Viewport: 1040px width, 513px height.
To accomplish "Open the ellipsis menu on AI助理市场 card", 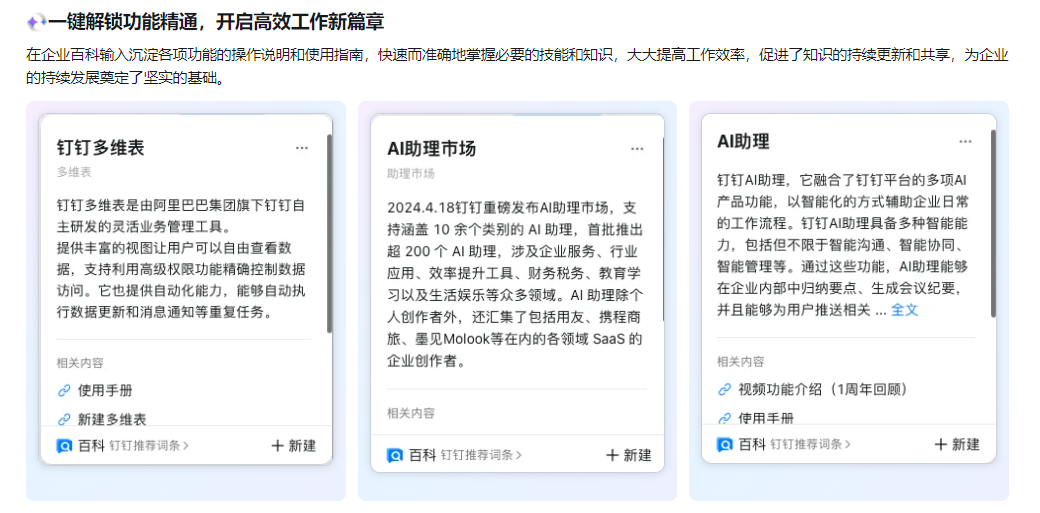I will click(x=637, y=149).
